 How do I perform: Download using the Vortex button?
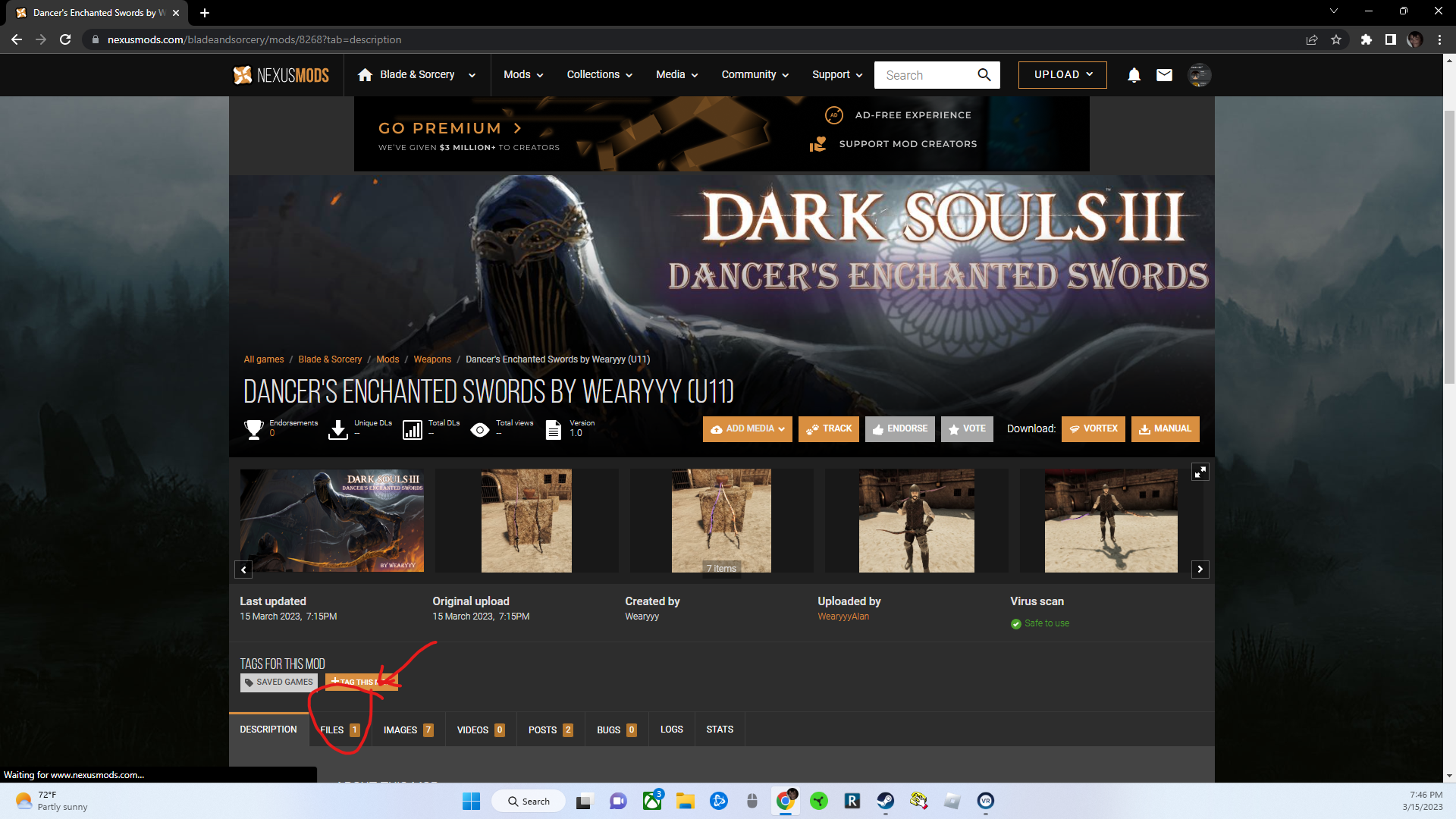click(x=1093, y=428)
